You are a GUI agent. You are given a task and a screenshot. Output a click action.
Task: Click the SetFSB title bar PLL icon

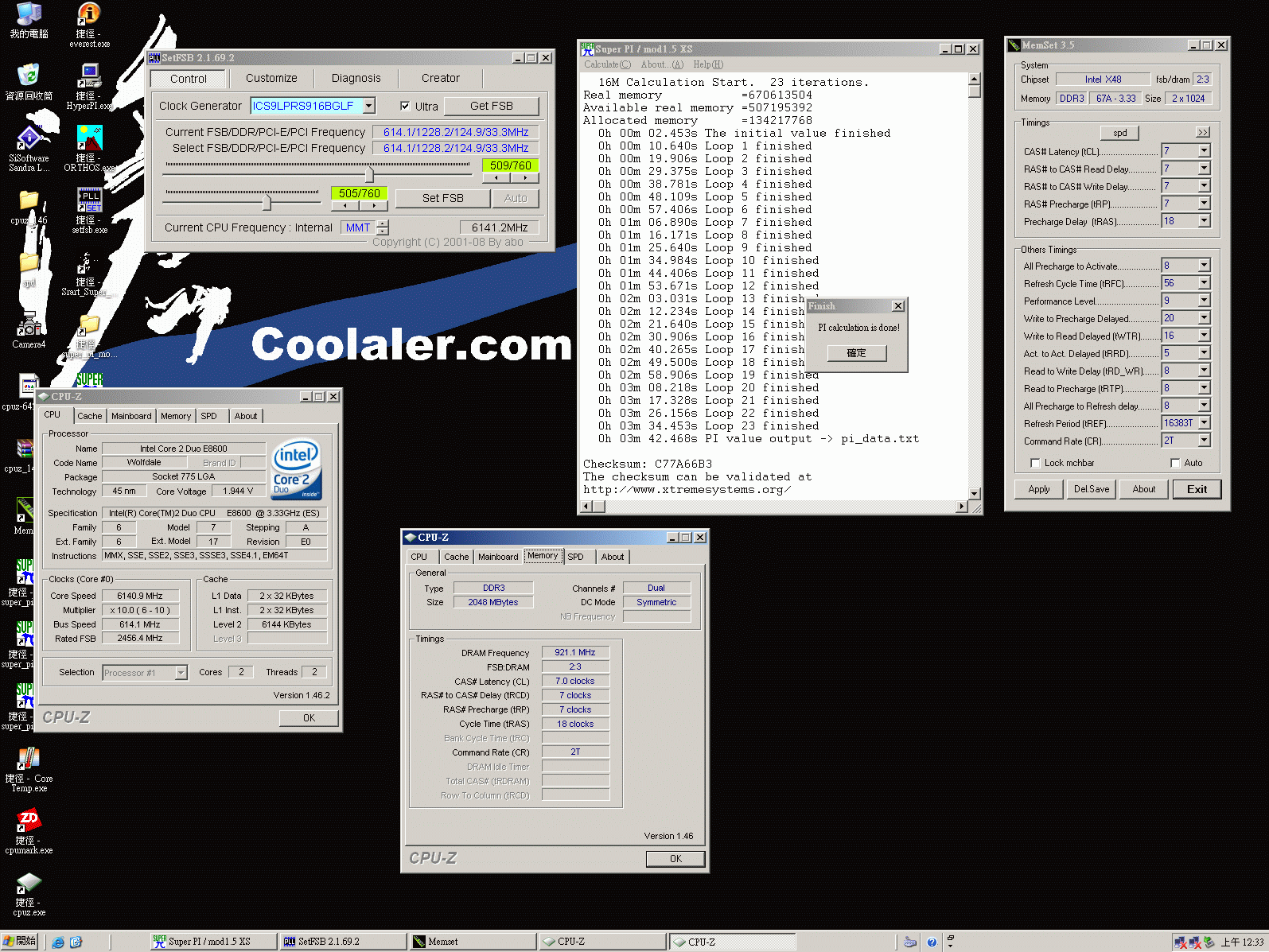tap(154, 58)
